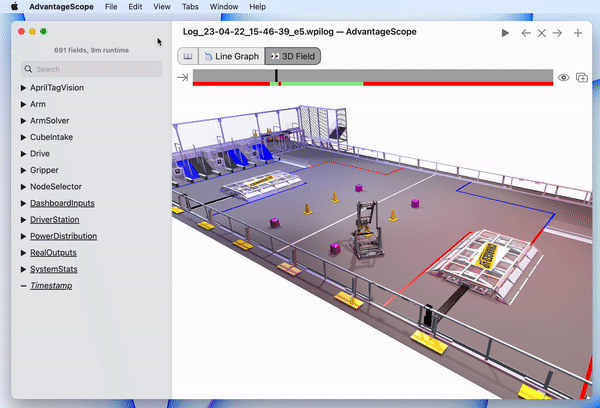This screenshot has height=408, width=600.
Task: Select the 3D Field tab
Action: click(293, 56)
